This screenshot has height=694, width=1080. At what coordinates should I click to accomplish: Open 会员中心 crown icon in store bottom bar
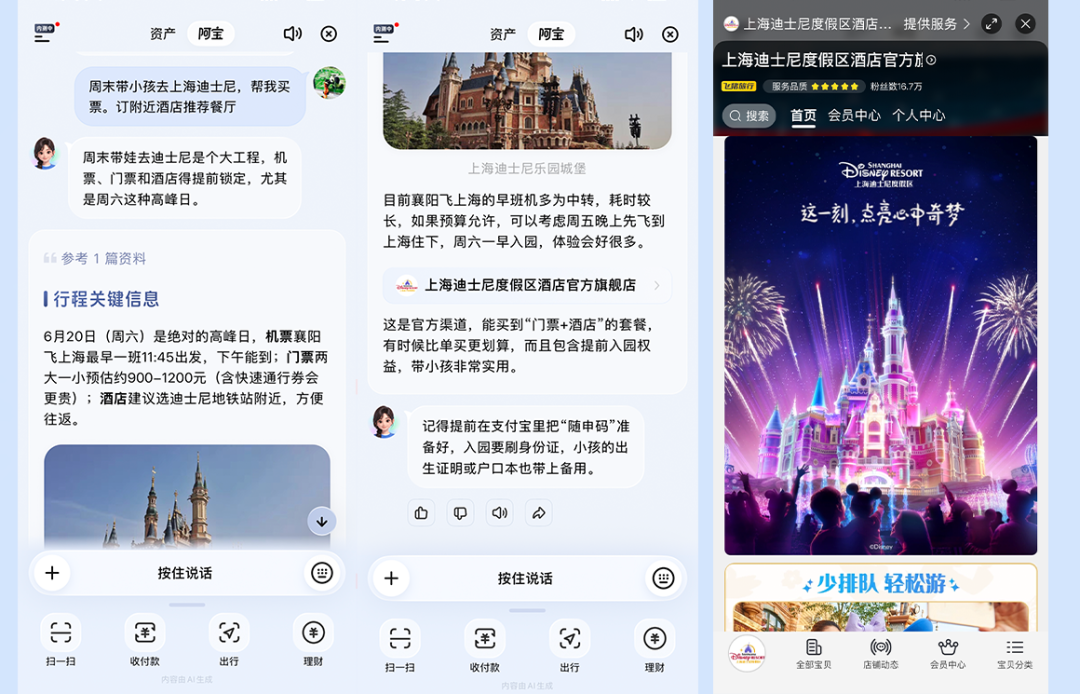click(x=948, y=654)
